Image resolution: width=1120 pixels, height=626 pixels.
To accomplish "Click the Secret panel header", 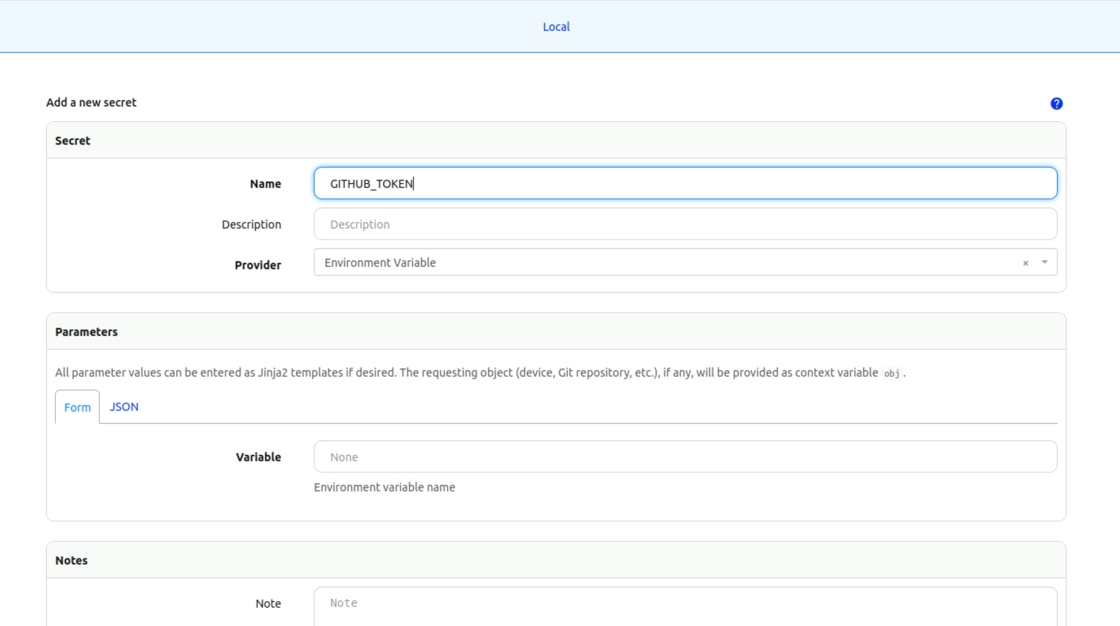I will pyautogui.click(x=73, y=141).
